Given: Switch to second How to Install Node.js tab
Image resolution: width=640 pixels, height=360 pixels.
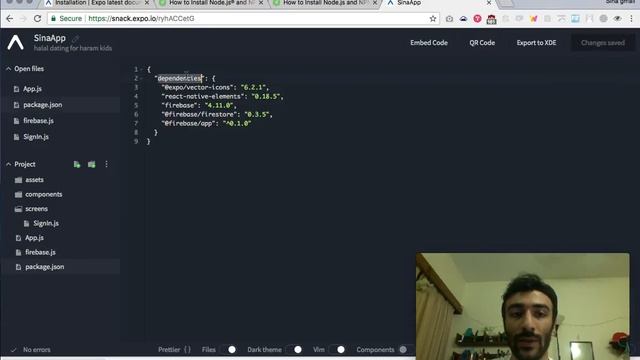Looking at the screenshot, I should (x=325, y=3).
